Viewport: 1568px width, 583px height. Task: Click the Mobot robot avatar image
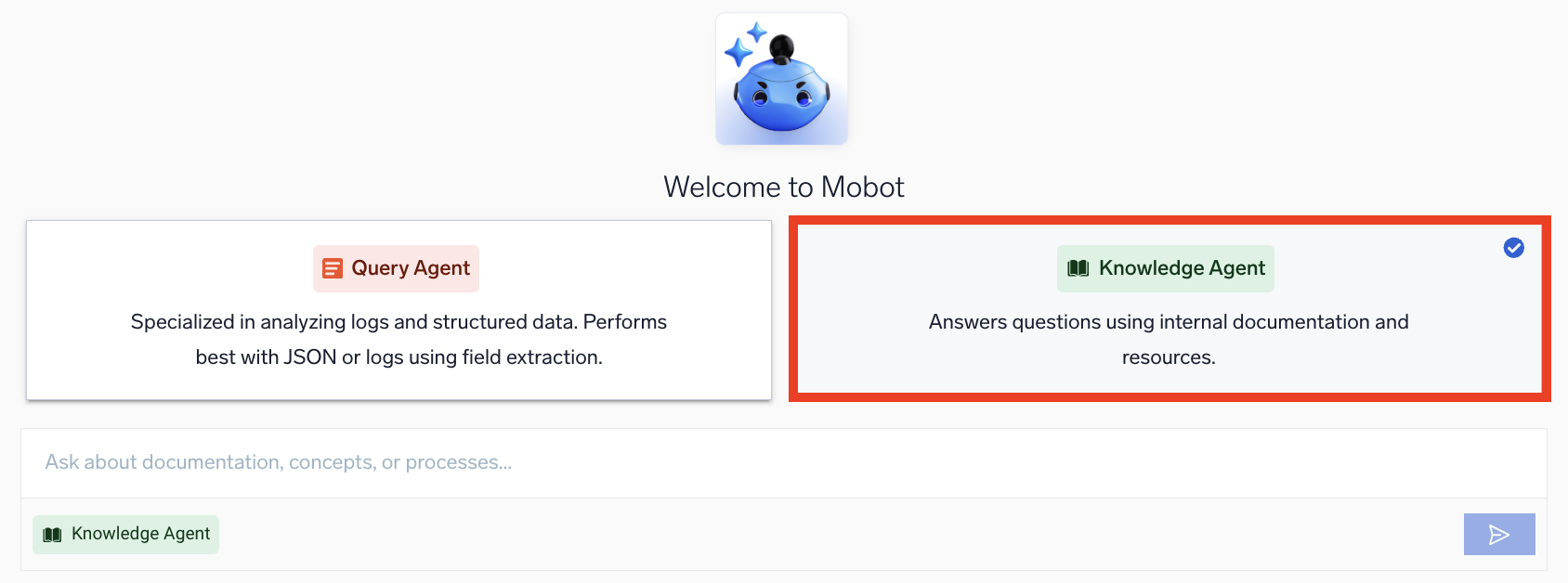781,78
